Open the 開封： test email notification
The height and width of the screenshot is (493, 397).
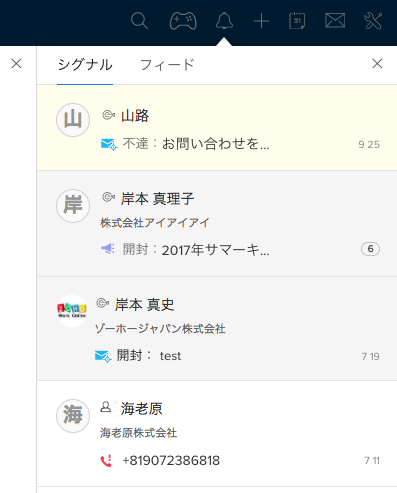click(149, 356)
